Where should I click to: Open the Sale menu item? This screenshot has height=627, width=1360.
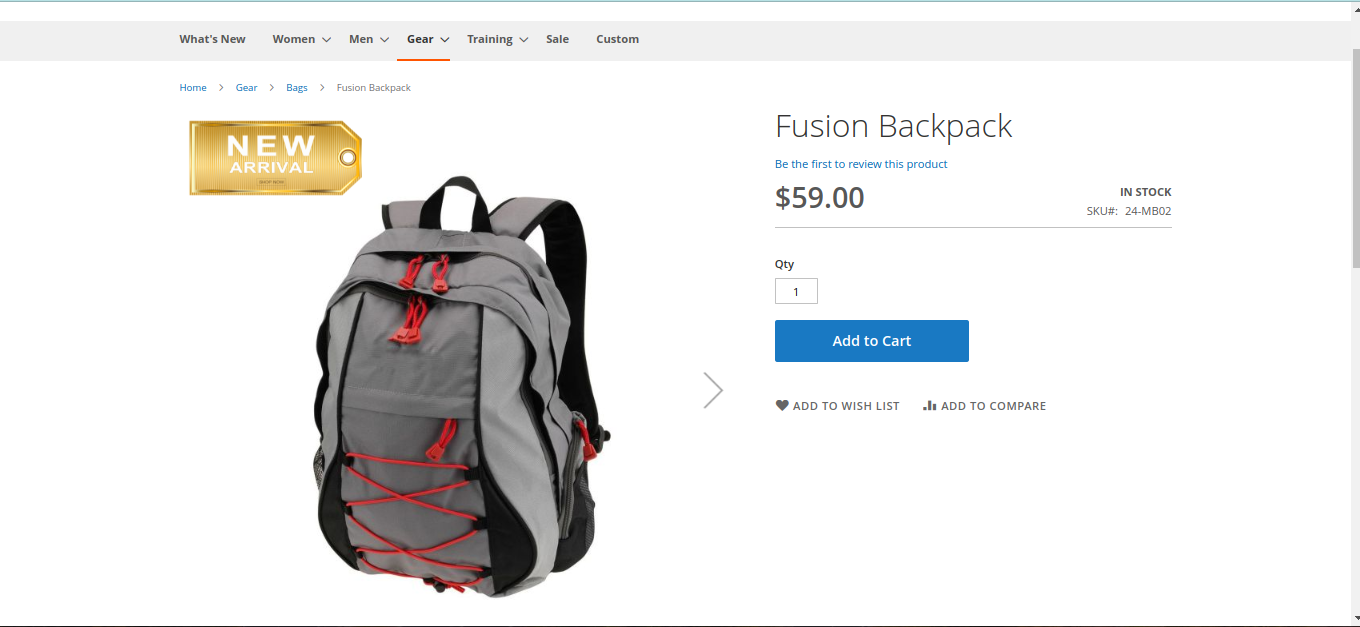(x=557, y=39)
